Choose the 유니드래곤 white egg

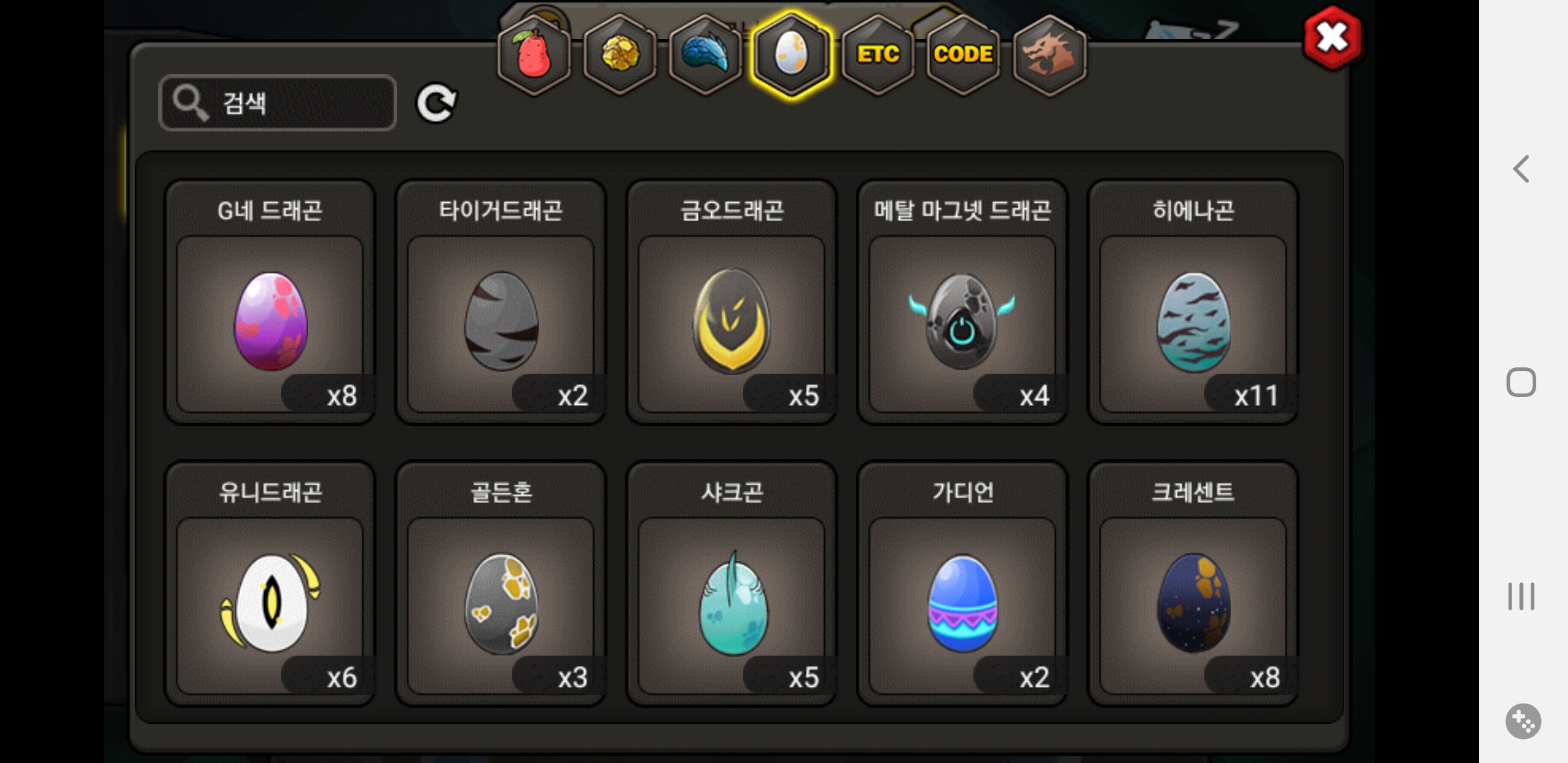click(x=270, y=584)
